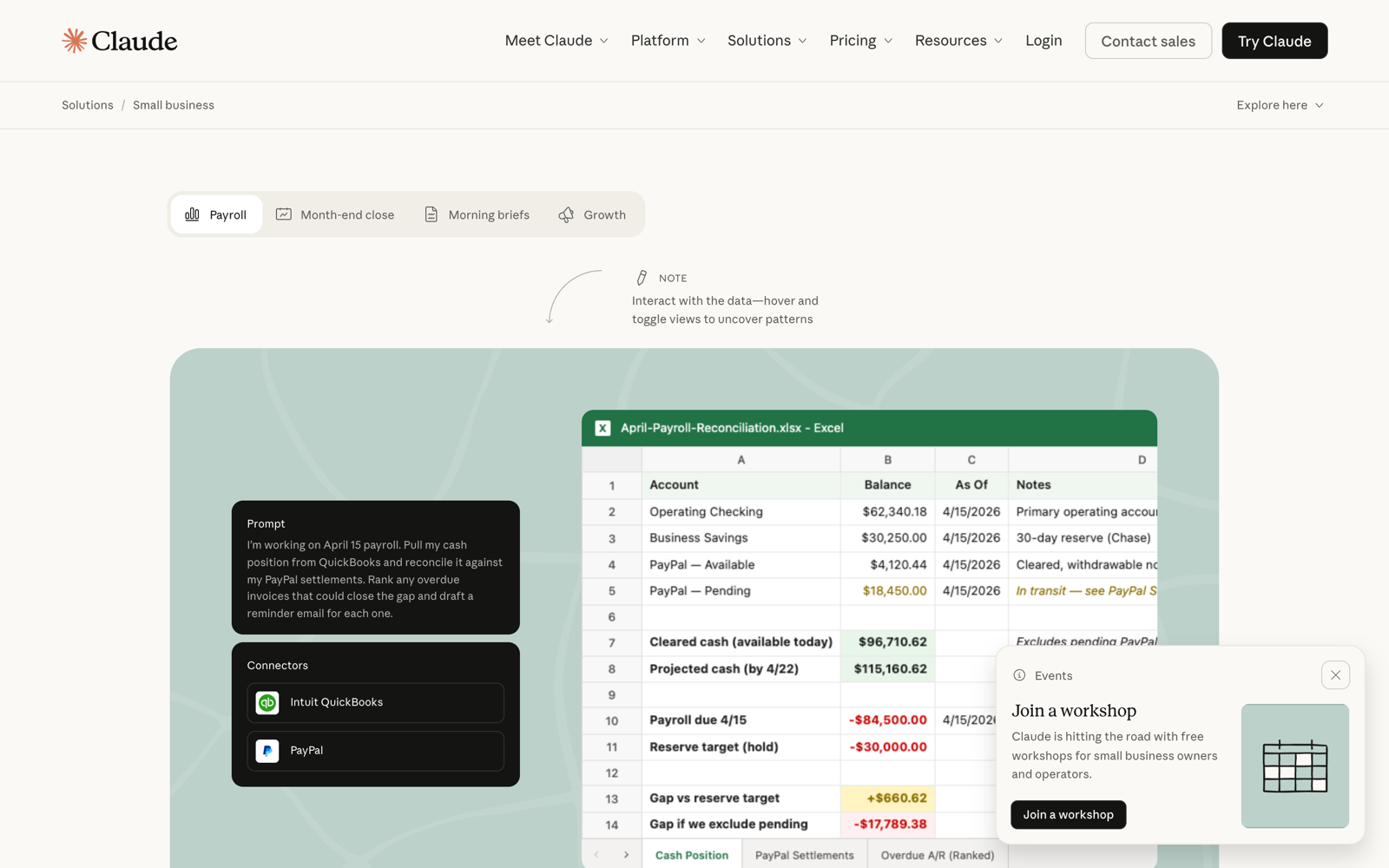Click the Payroll bar chart icon
Viewport: 1389px width, 868px height.
pos(193,214)
